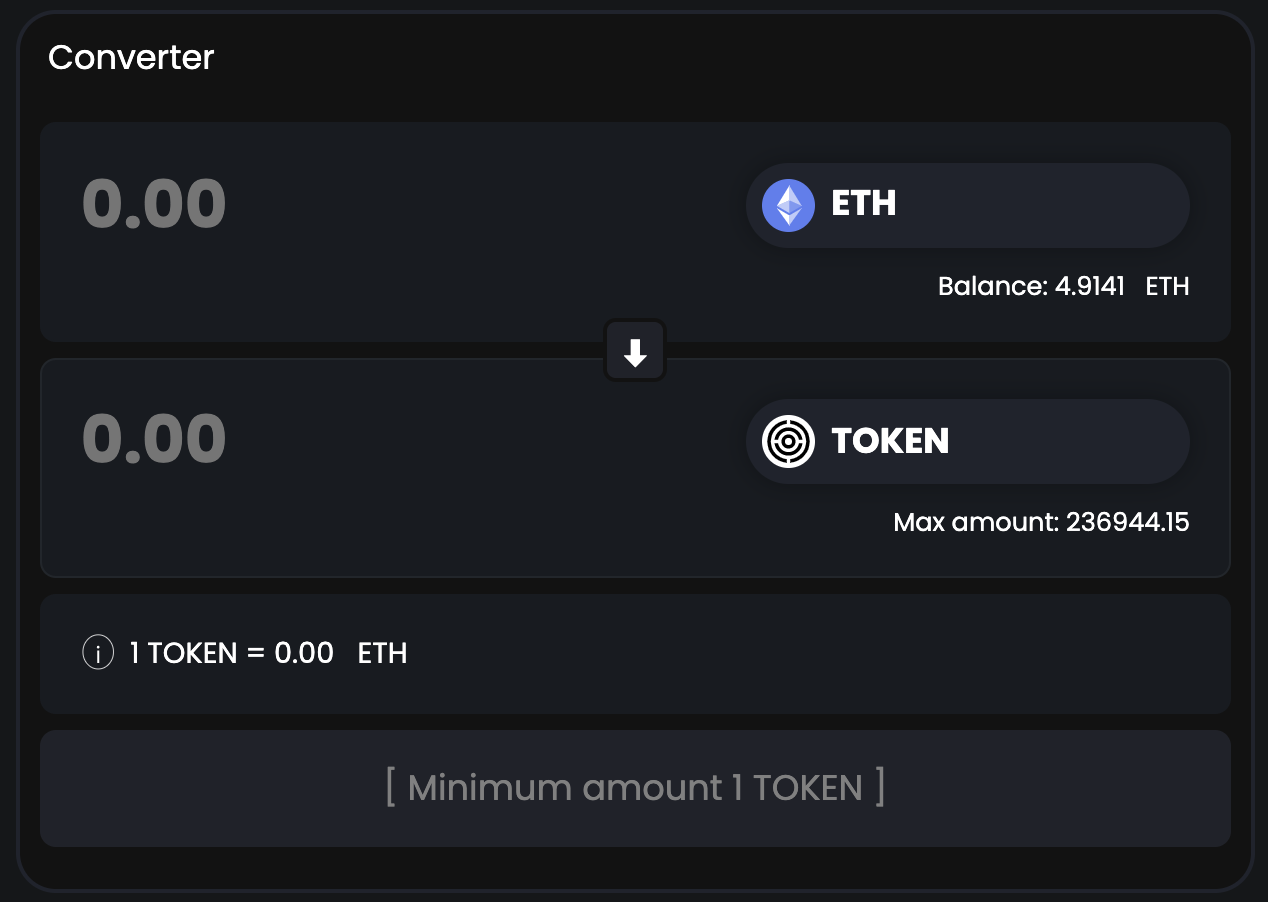Click the Max amount: 236944.15 label
This screenshot has height=902, width=1268.
1040,522
